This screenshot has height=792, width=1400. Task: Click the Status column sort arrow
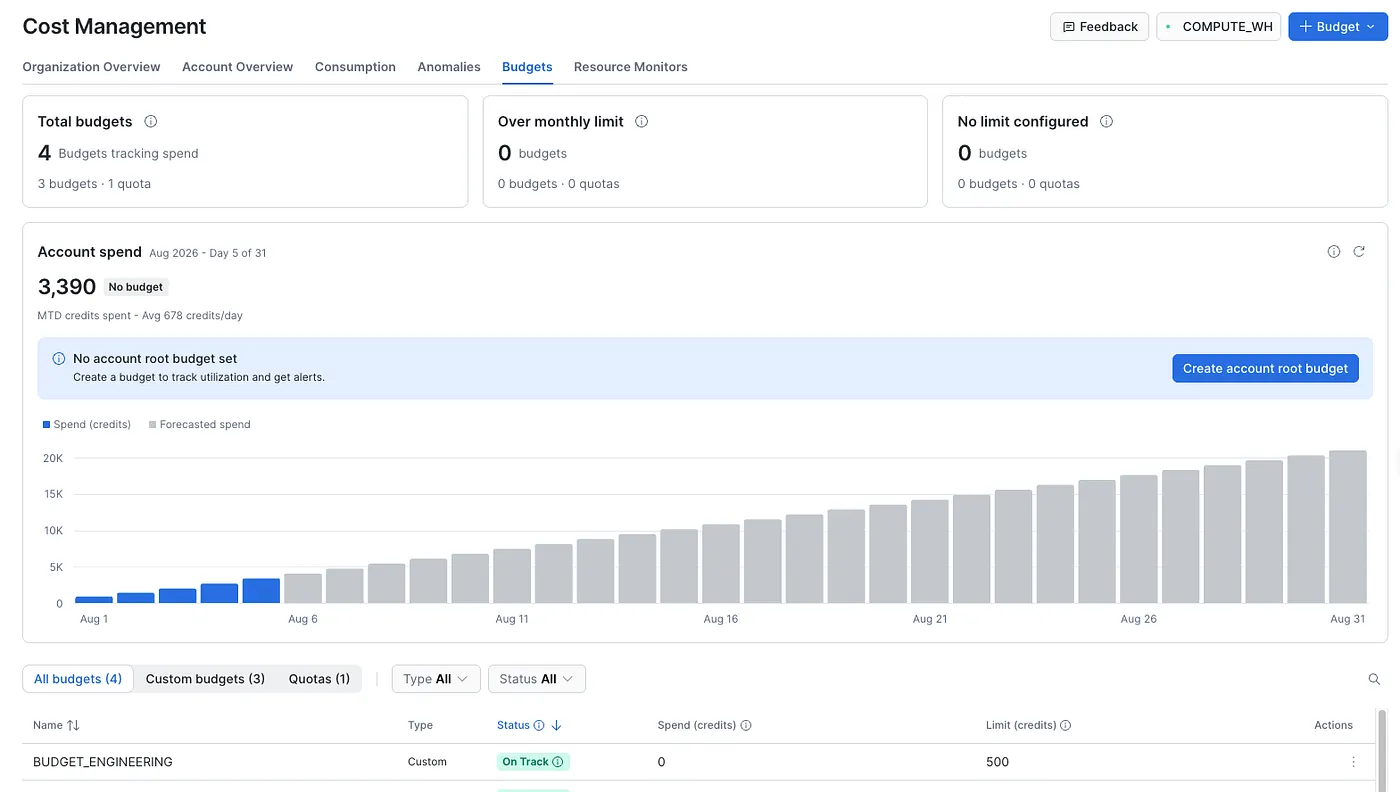coord(557,725)
